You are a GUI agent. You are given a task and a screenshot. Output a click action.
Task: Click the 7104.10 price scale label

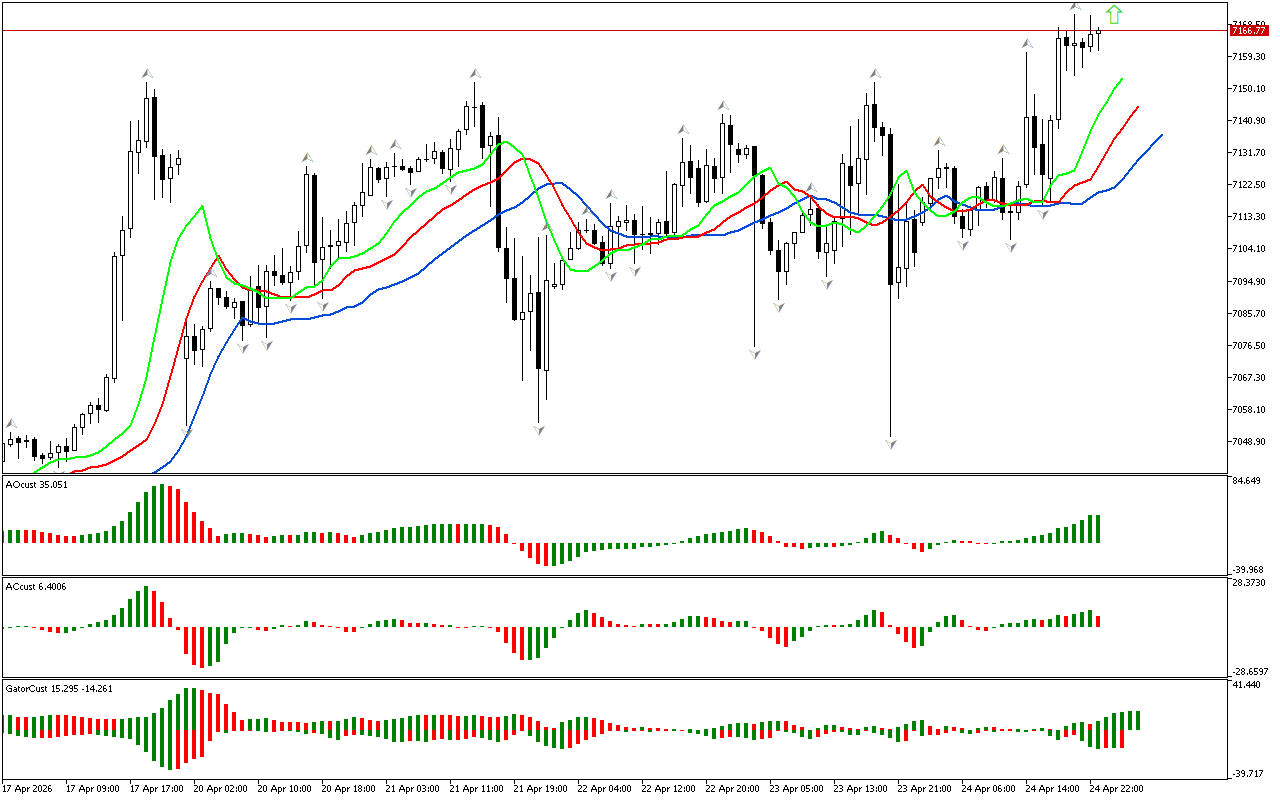click(1250, 249)
